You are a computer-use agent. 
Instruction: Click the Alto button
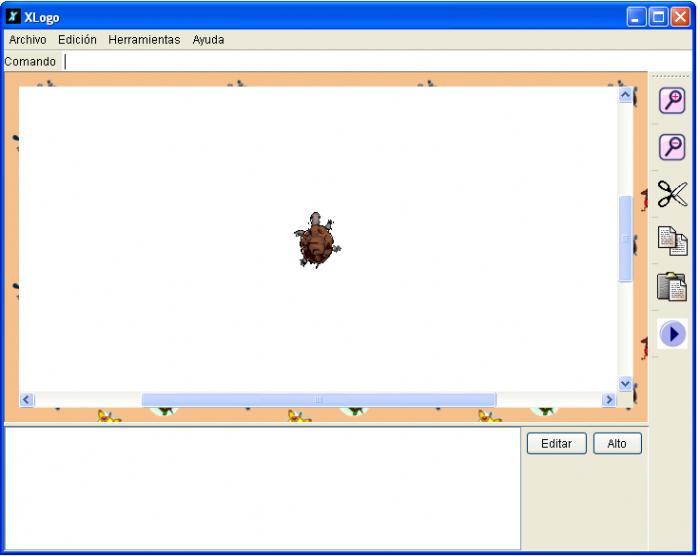(617, 443)
